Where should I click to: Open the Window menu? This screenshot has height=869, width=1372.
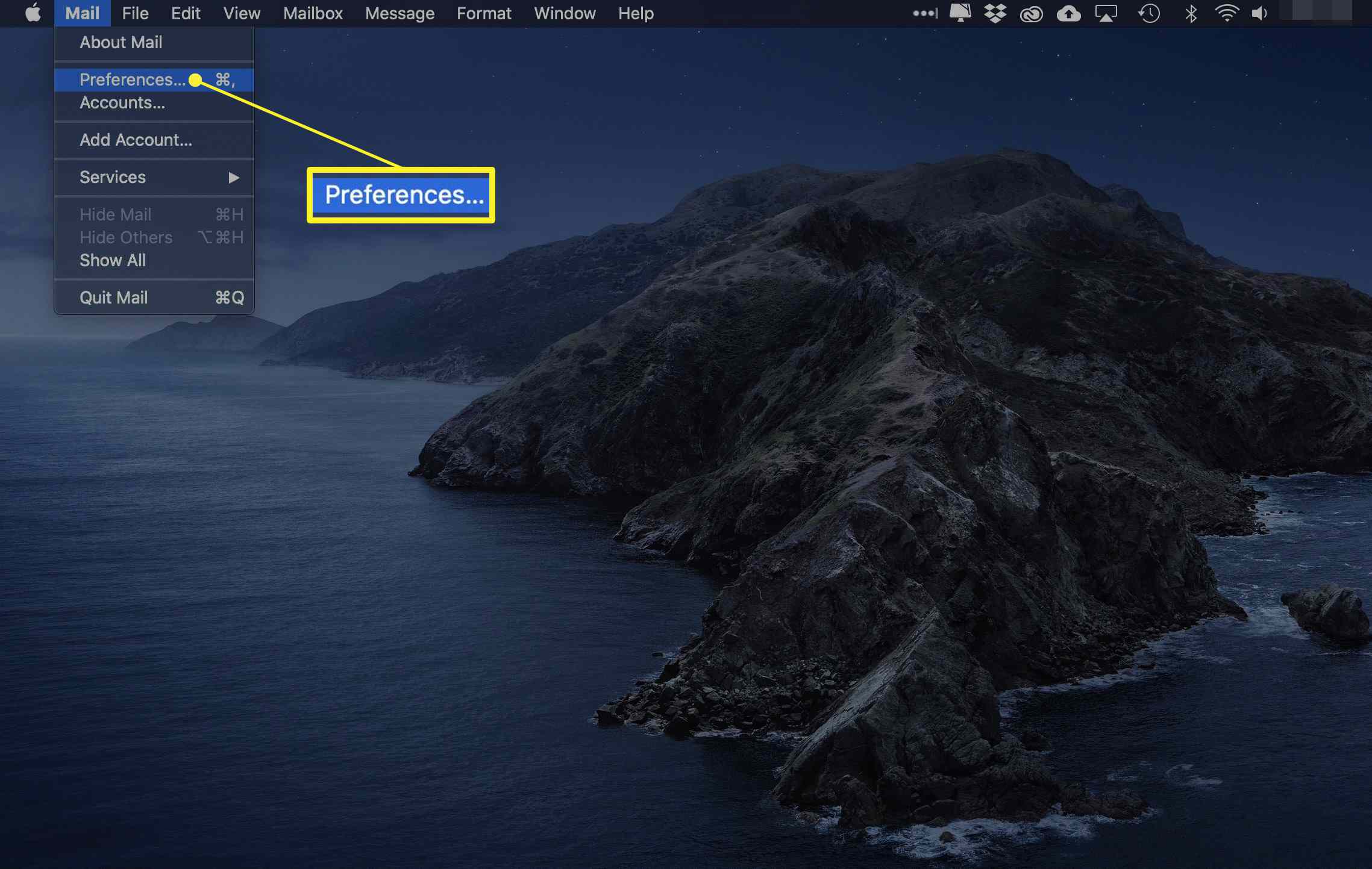coord(565,13)
